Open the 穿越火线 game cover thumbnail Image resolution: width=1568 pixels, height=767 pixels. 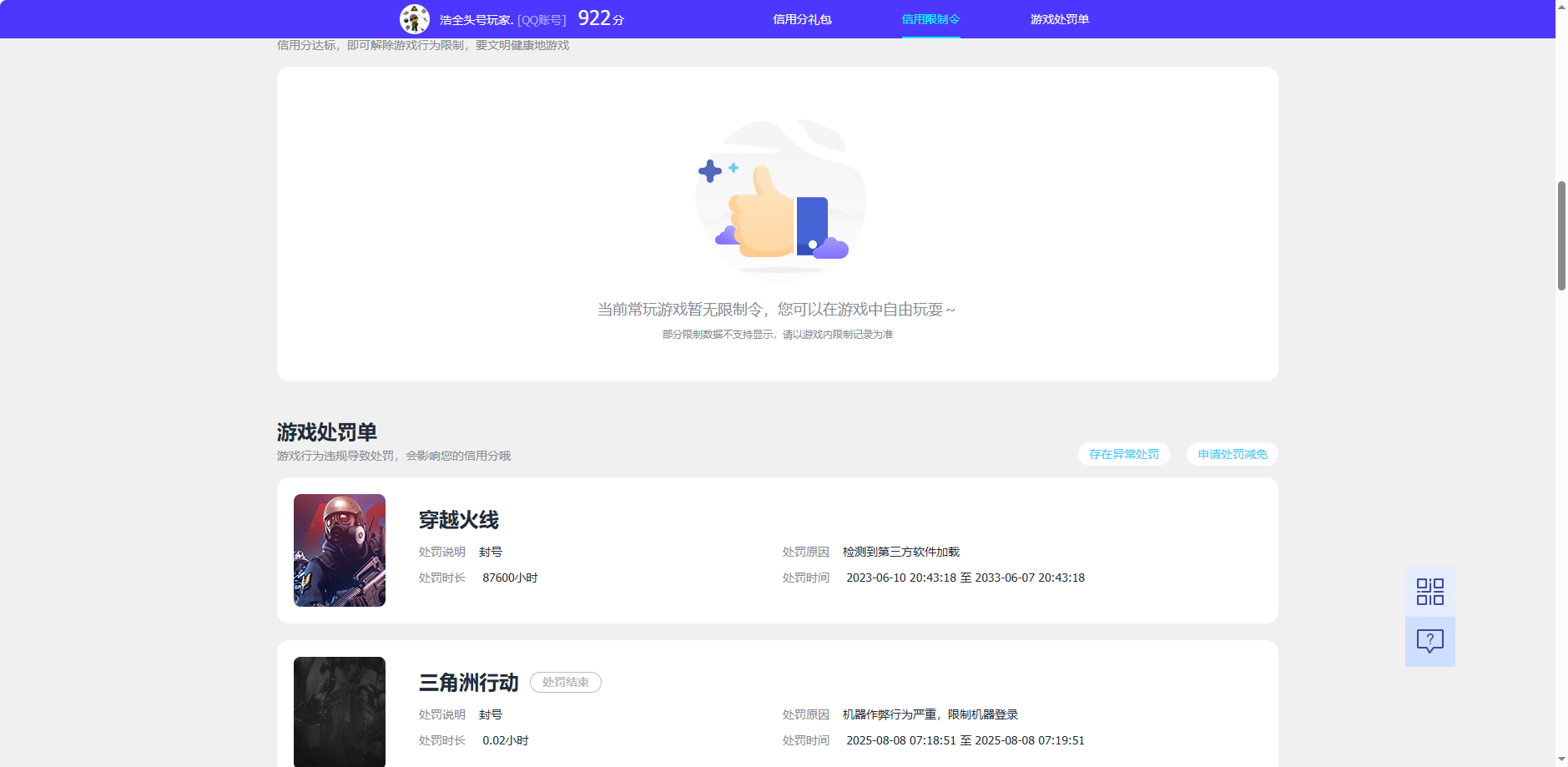click(340, 550)
